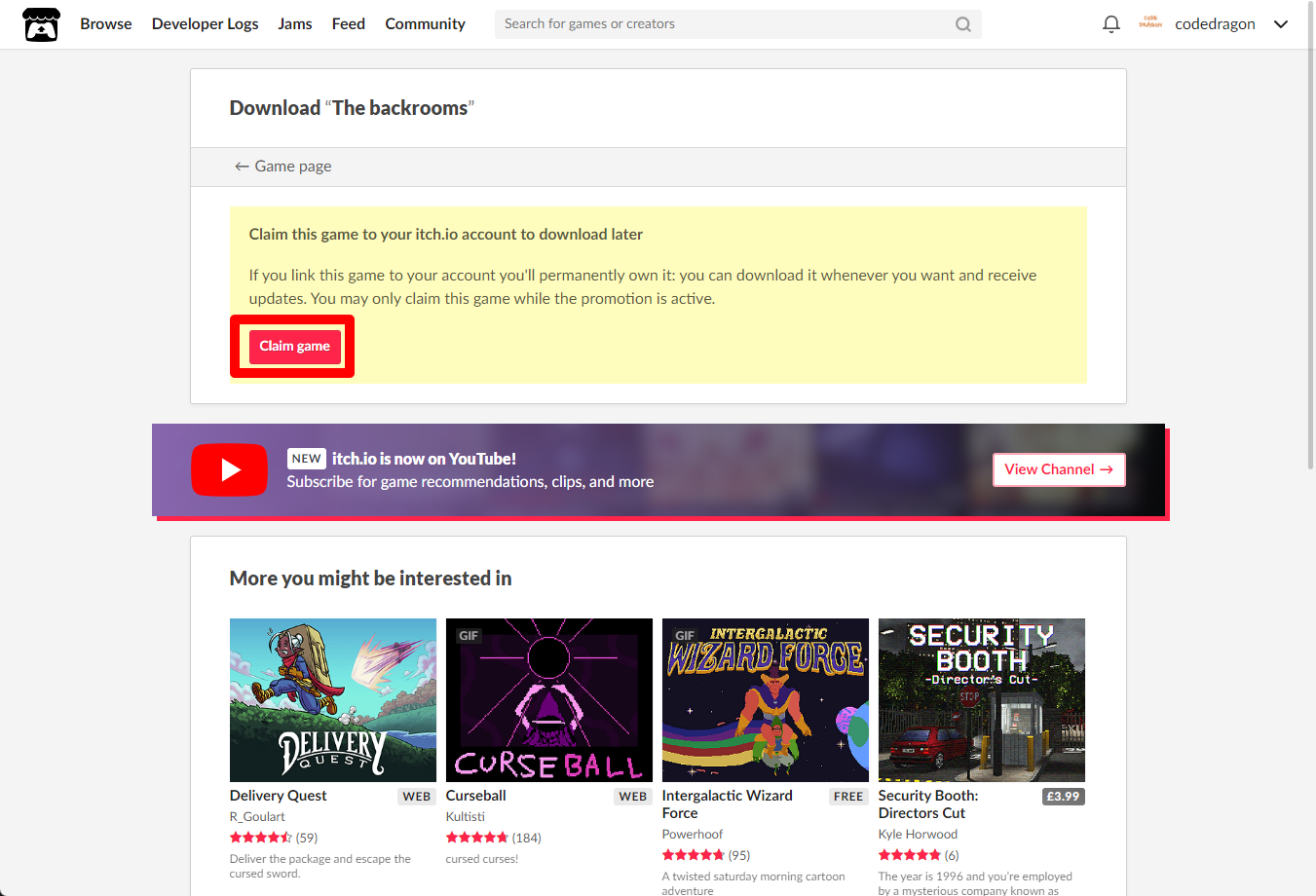
Task: Click Curseball's star rating
Action: pyautogui.click(x=477, y=838)
